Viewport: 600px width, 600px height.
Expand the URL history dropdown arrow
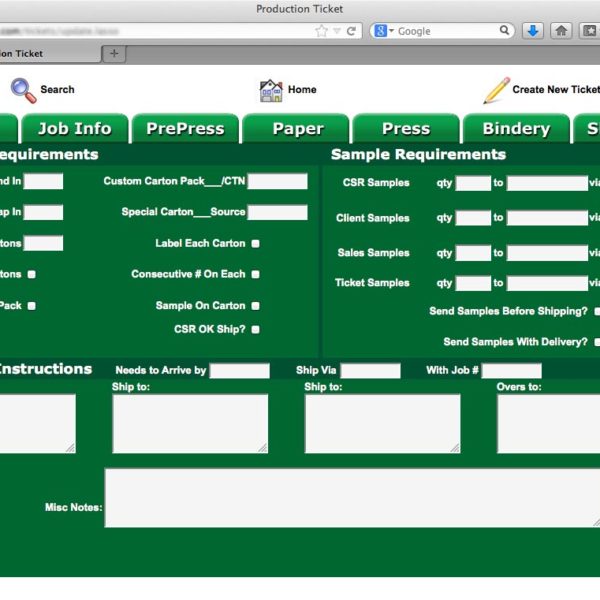coord(337,31)
